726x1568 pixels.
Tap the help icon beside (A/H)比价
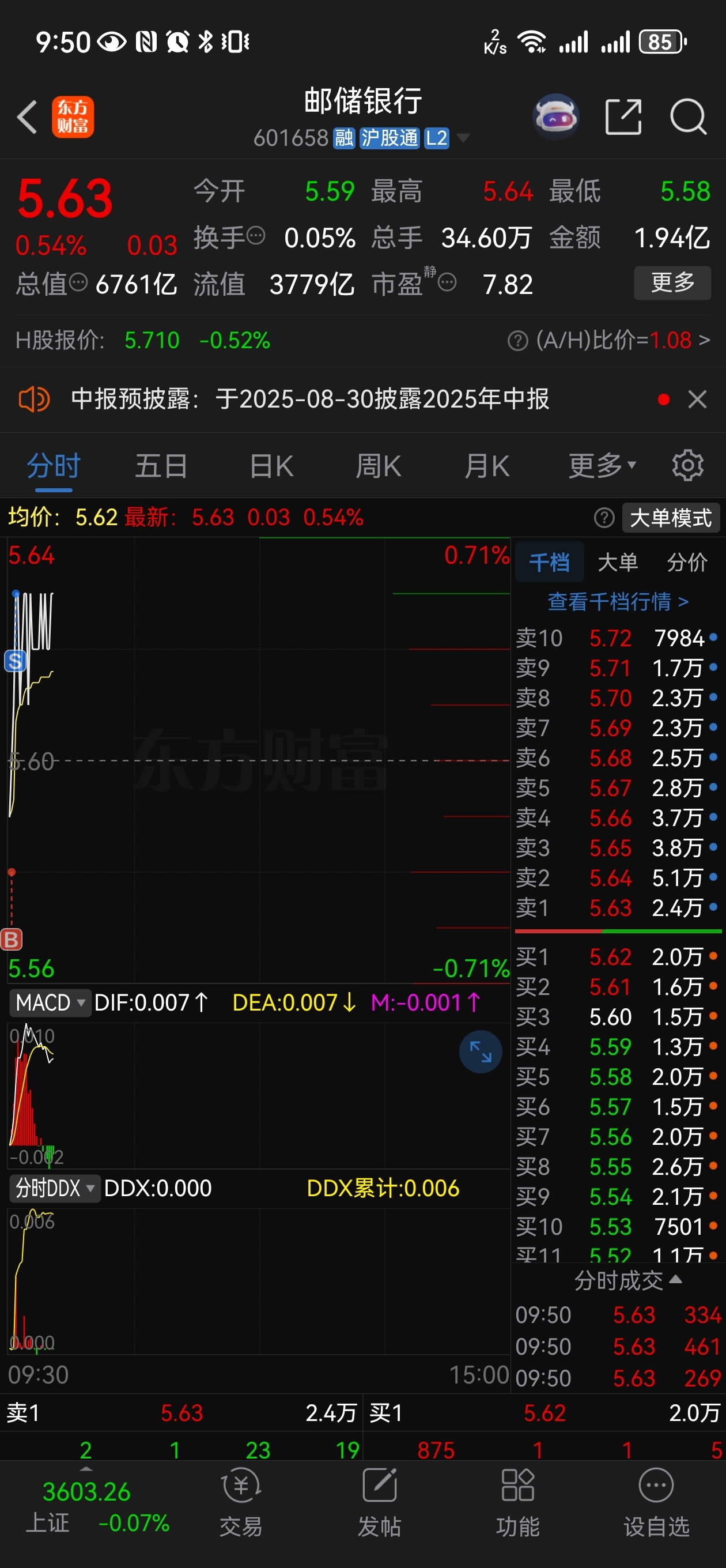pyautogui.click(x=517, y=340)
